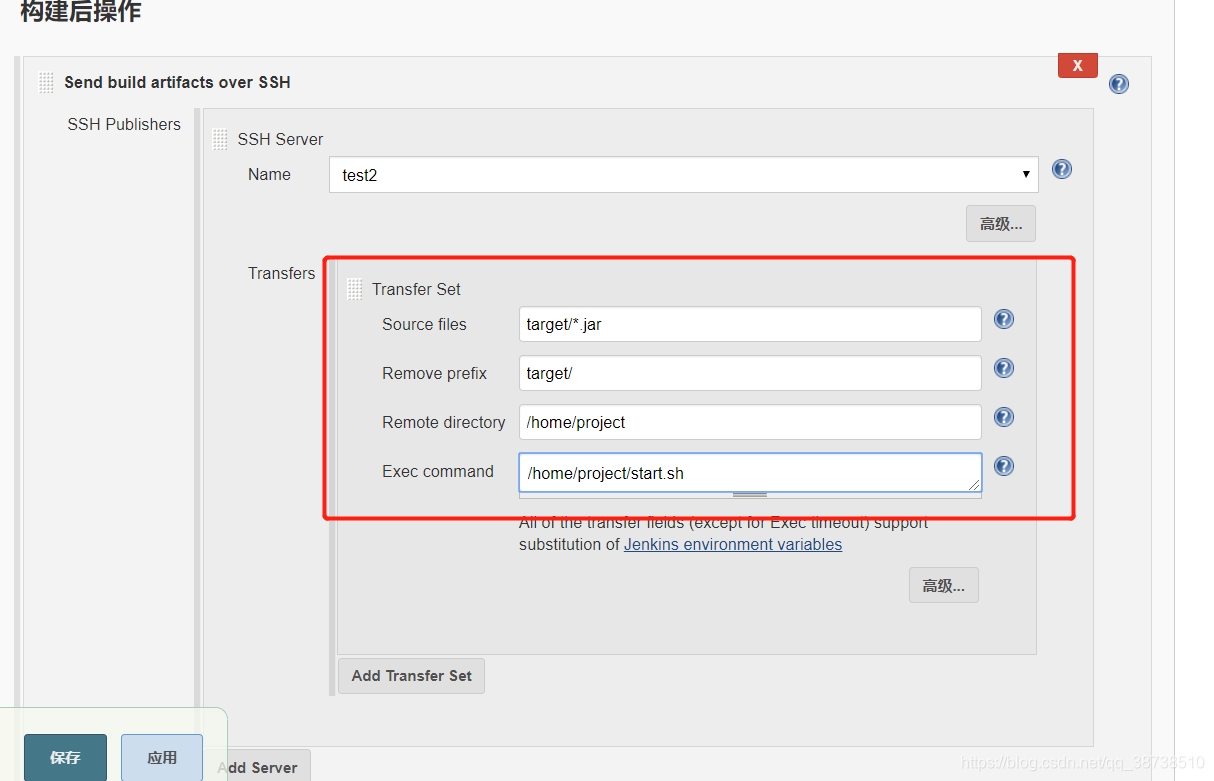The height and width of the screenshot is (781, 1214).
Task: Focus the Remote directory input field
Action: point(750,422)
